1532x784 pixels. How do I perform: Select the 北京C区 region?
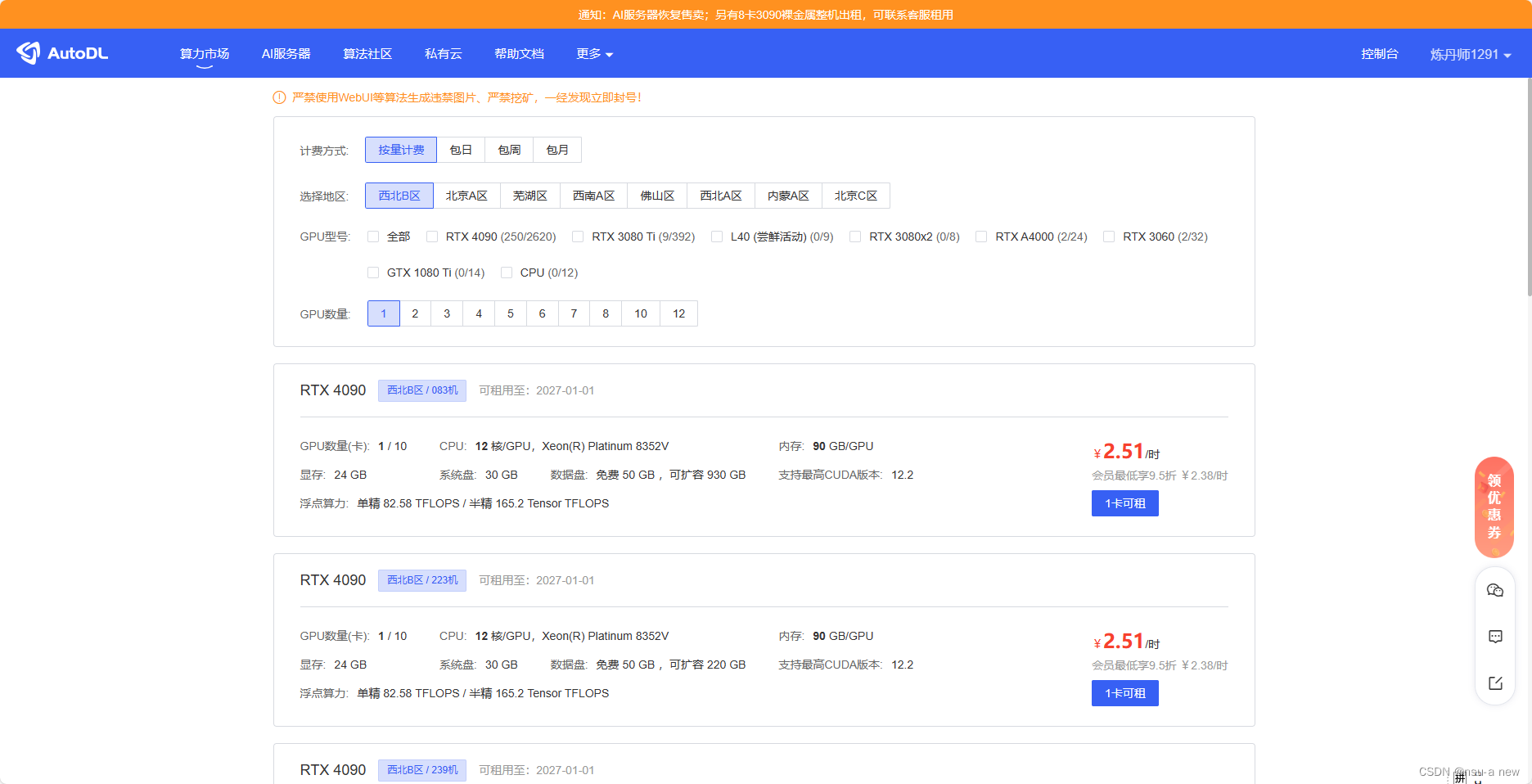coord(856,196)
